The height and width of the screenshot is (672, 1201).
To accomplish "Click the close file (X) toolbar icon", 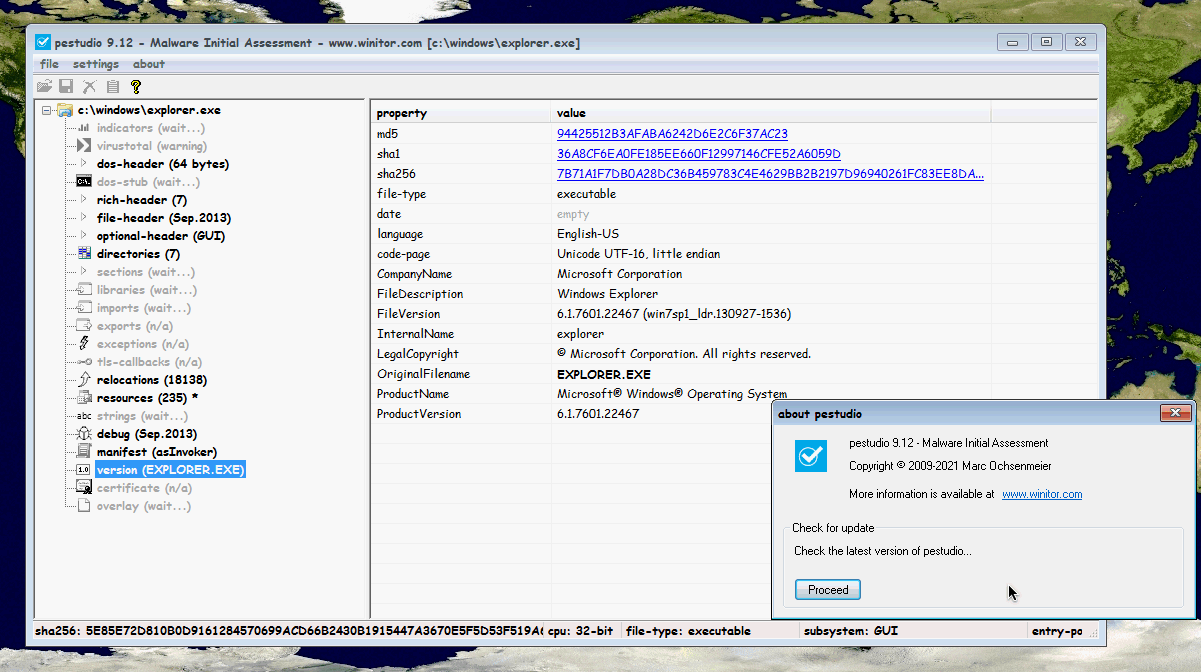I will tap(89, 87).
